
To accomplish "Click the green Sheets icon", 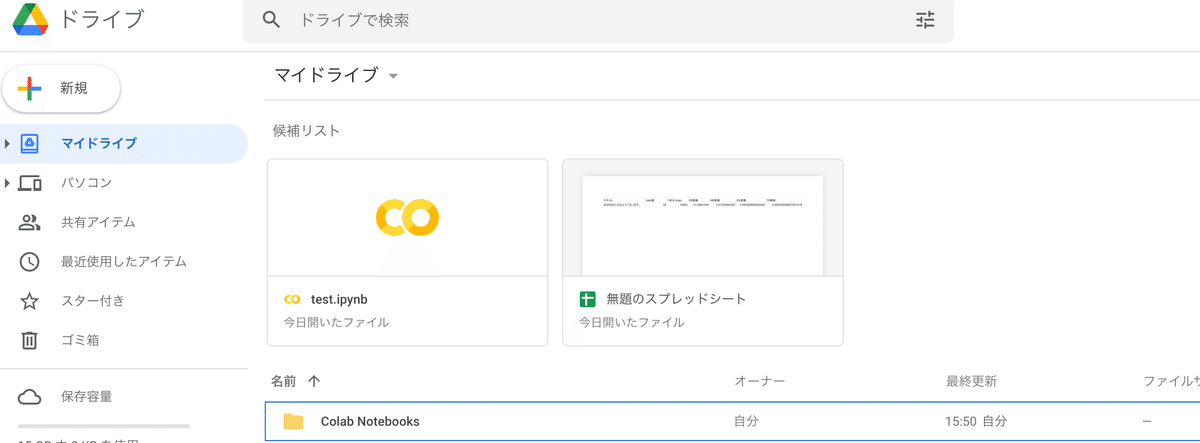I will click(x=587, y=299).
